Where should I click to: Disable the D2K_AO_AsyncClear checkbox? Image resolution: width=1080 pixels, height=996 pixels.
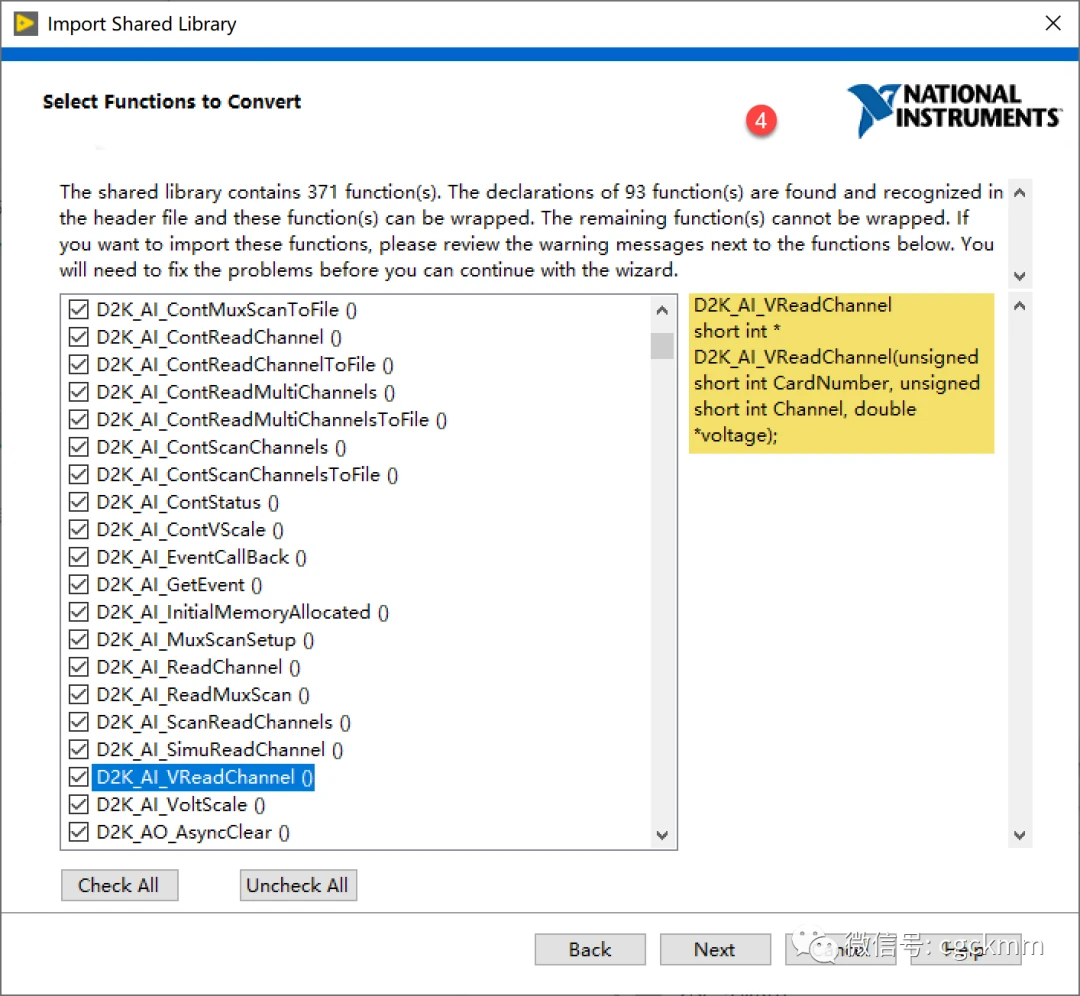point(78,832)
